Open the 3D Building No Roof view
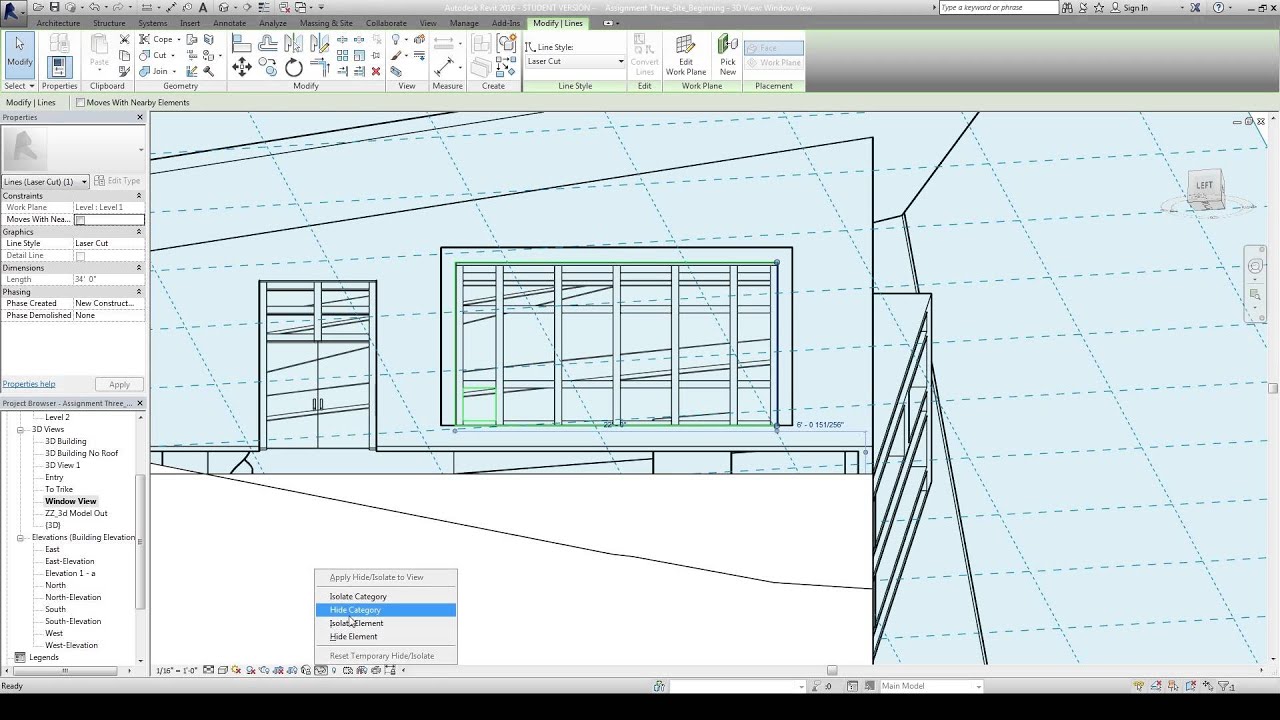The image size is (1280, 720). [81, 453]
